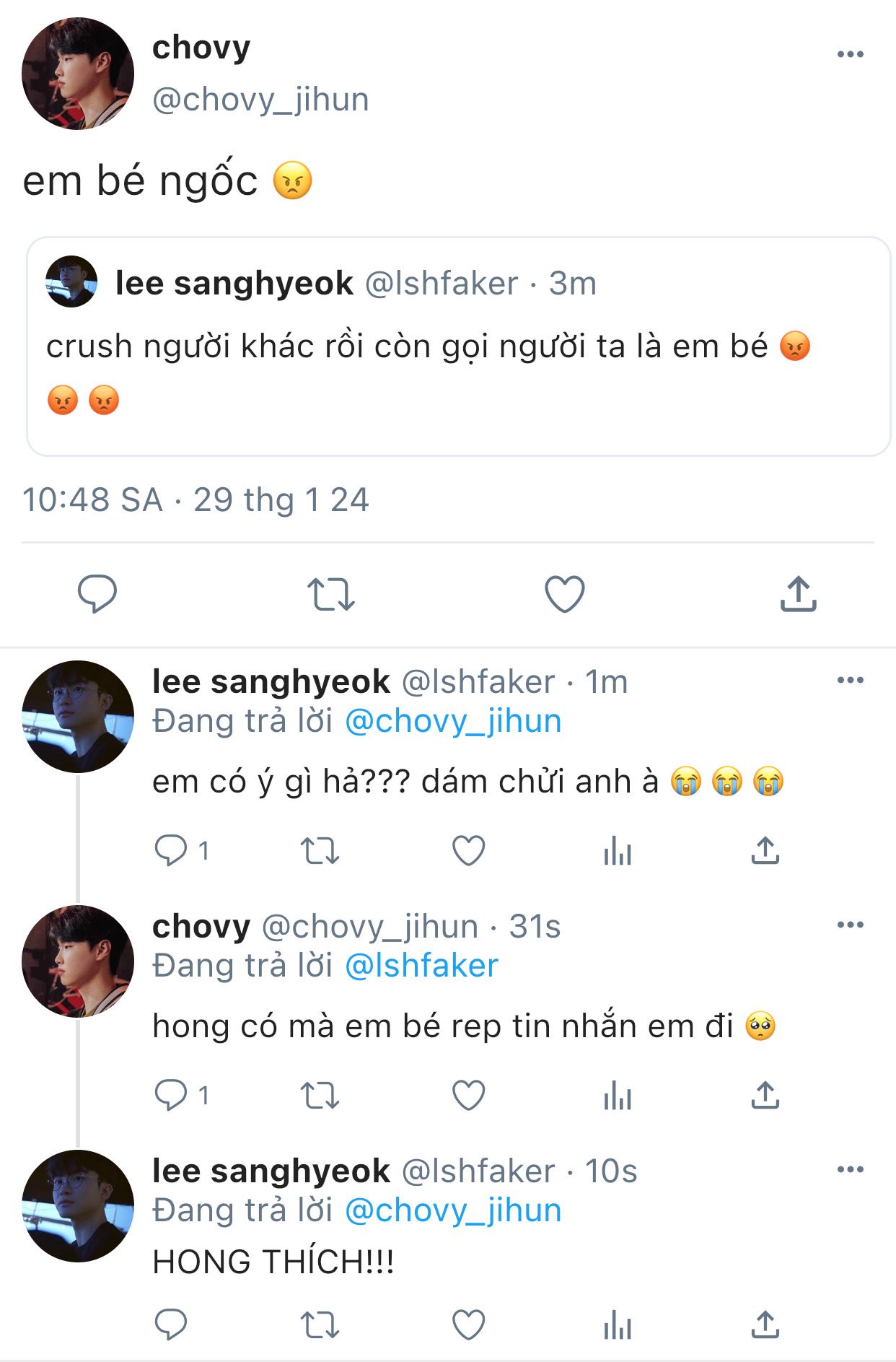Viewport: 896px width, 1362px height.
Task: Open the more options menu on the 1m reply
Action: pyautogui.click(x=851, y=680)
